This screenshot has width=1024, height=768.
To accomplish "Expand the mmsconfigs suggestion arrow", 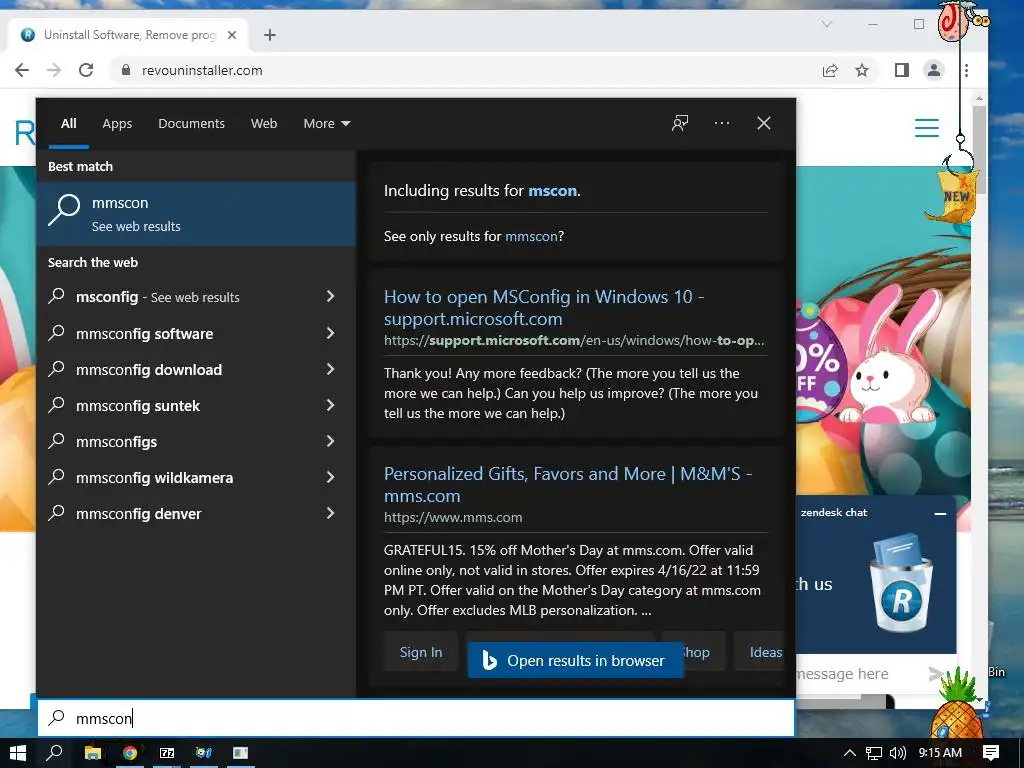I will coord(330,441).
